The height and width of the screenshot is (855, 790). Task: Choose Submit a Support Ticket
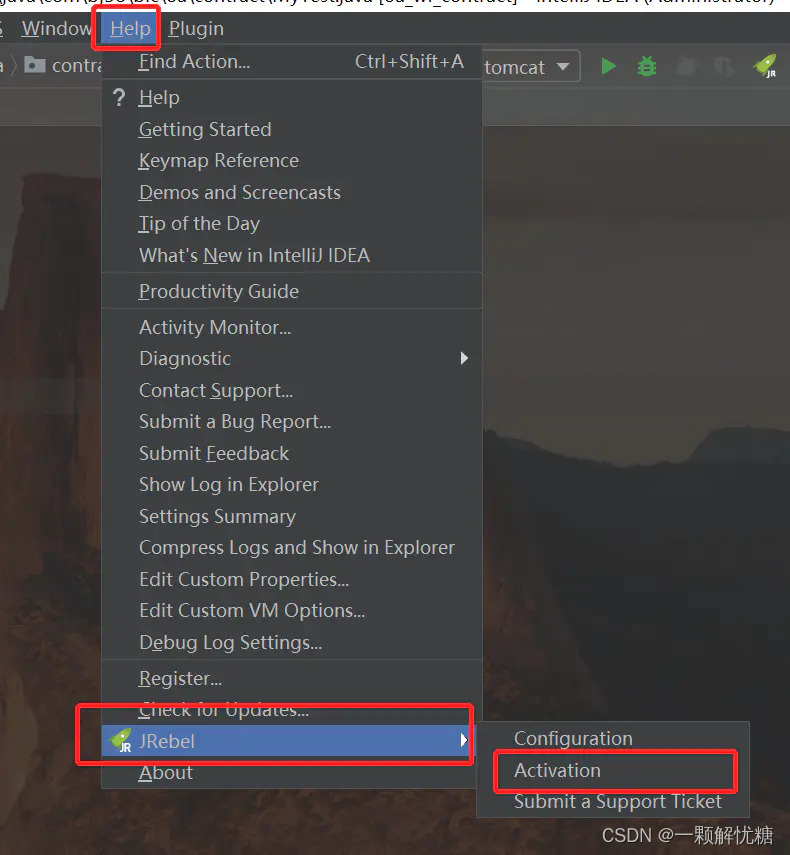(613, 802)
